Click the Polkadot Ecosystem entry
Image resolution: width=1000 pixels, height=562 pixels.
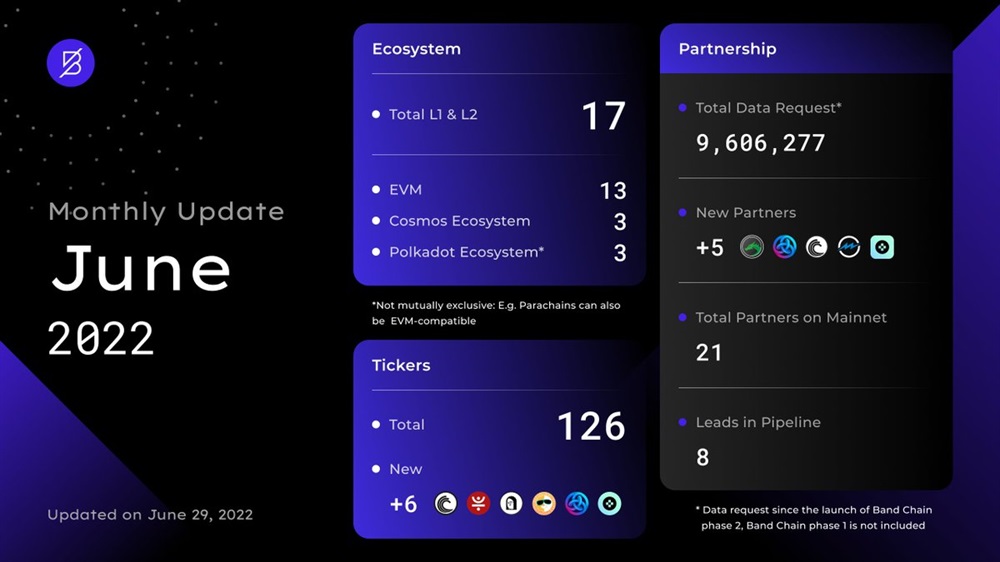tap(466, 252)
